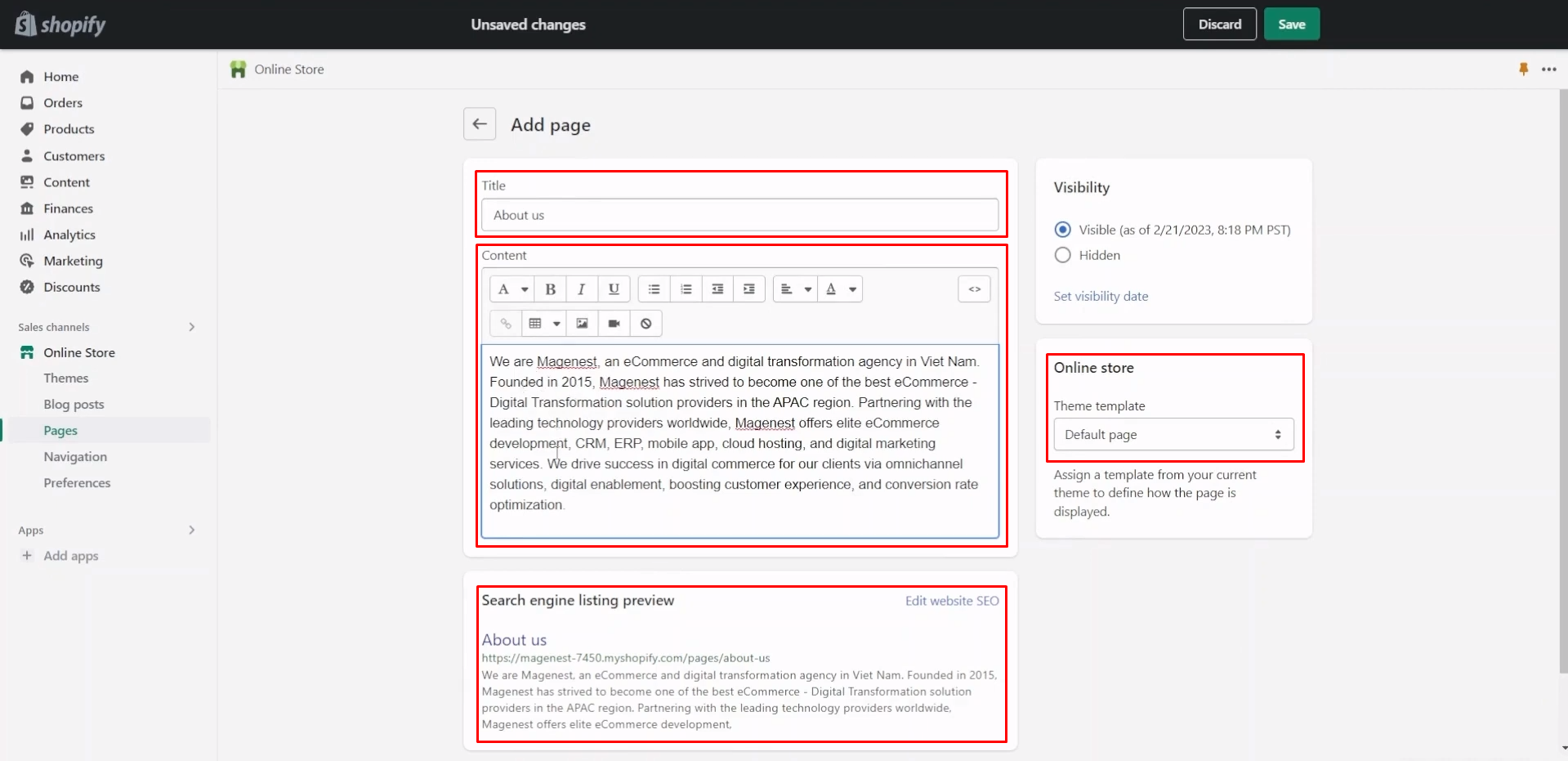Open Preferences in sidebar
The width and height of the screenshot is (1568, 761).
pos(77,483)
